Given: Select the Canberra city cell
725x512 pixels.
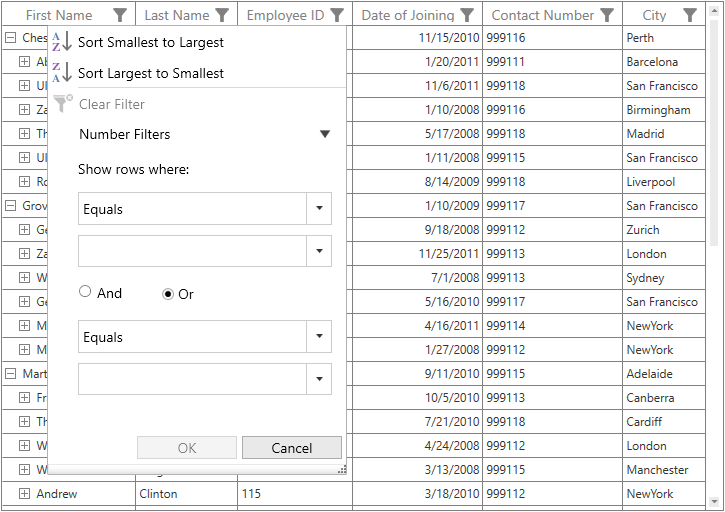Looking at the screenshot, I should [x=664, y=397].
